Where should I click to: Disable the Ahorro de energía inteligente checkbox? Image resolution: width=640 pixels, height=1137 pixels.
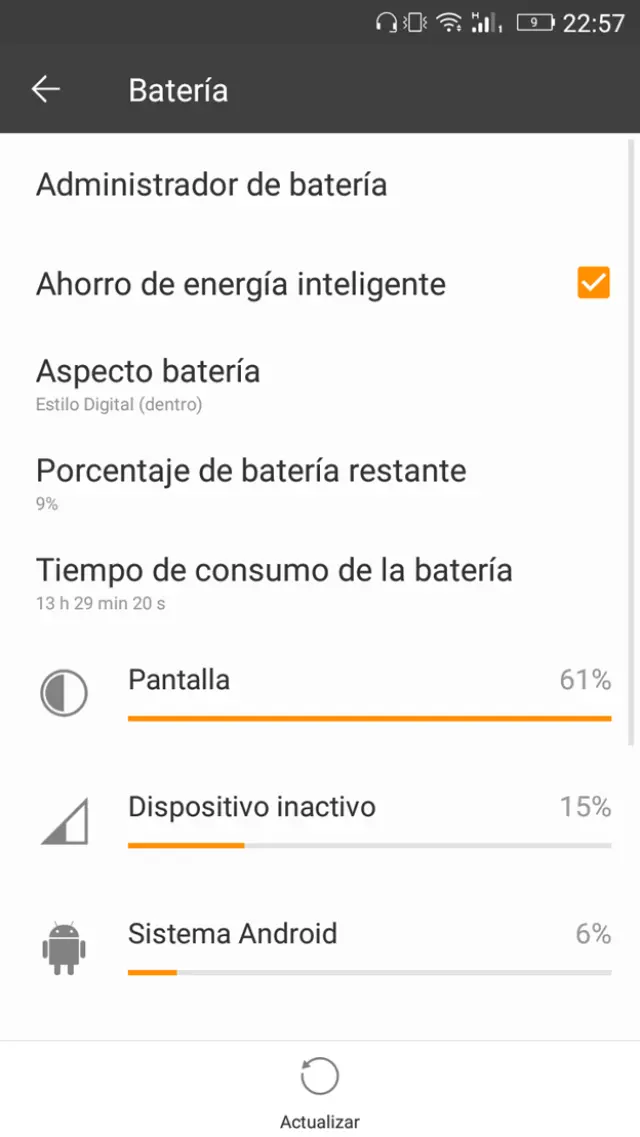point(593,283)
